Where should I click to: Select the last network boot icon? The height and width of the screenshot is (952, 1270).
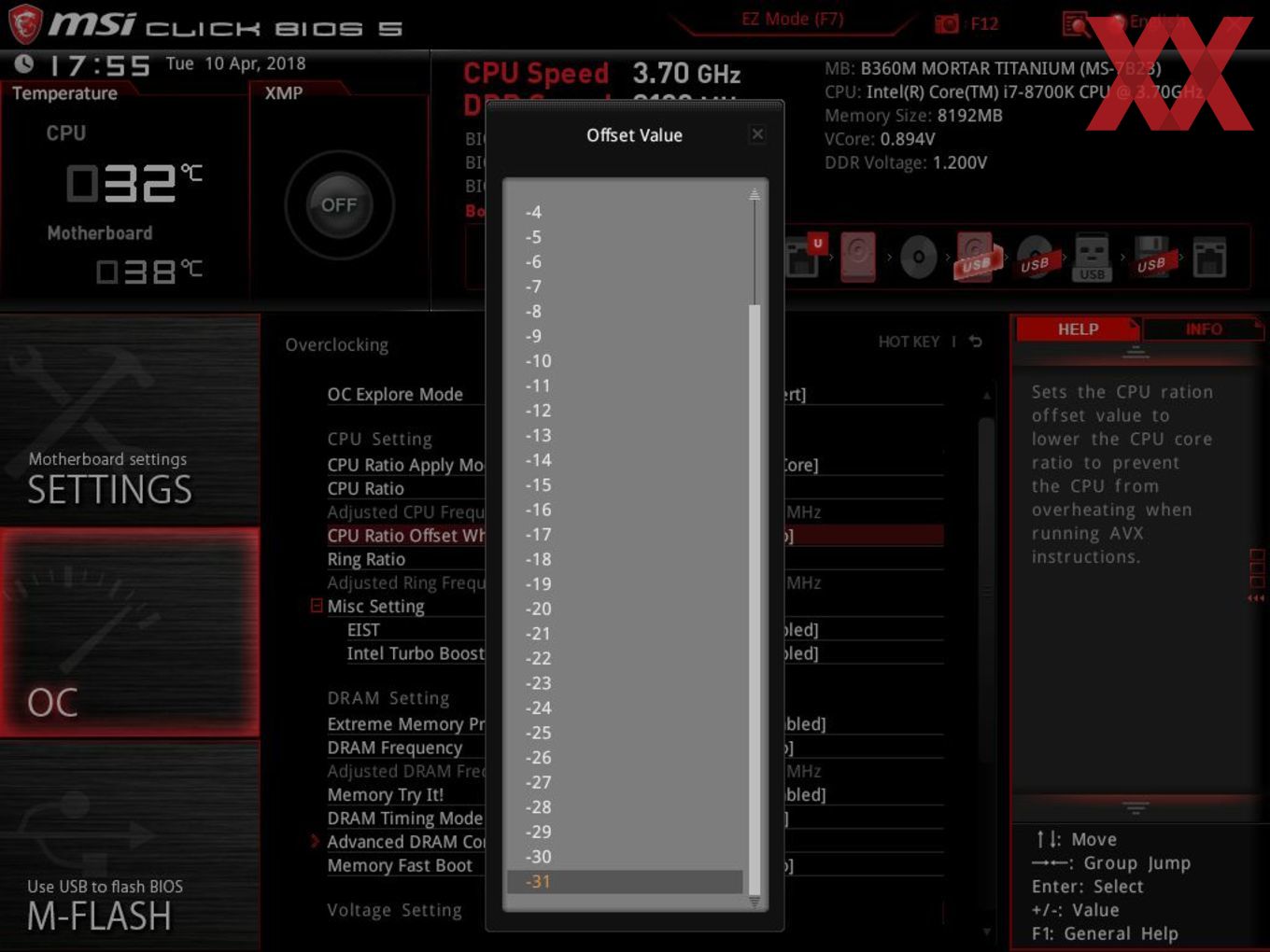(1209, 258)
